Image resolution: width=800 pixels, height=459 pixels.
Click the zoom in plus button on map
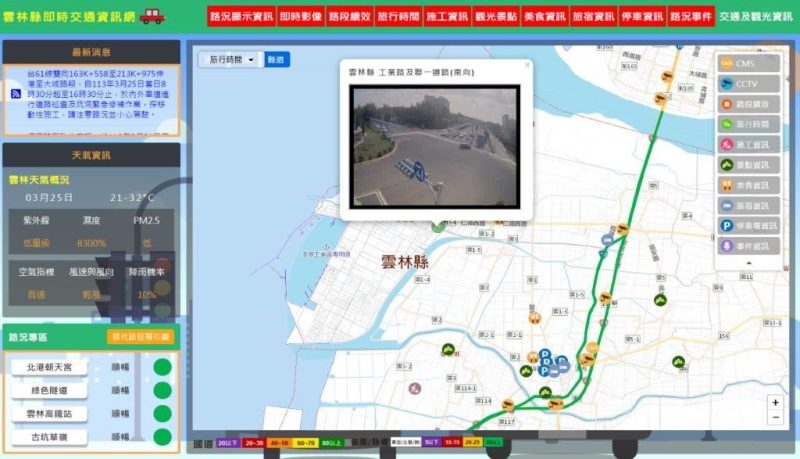point(775,402)
